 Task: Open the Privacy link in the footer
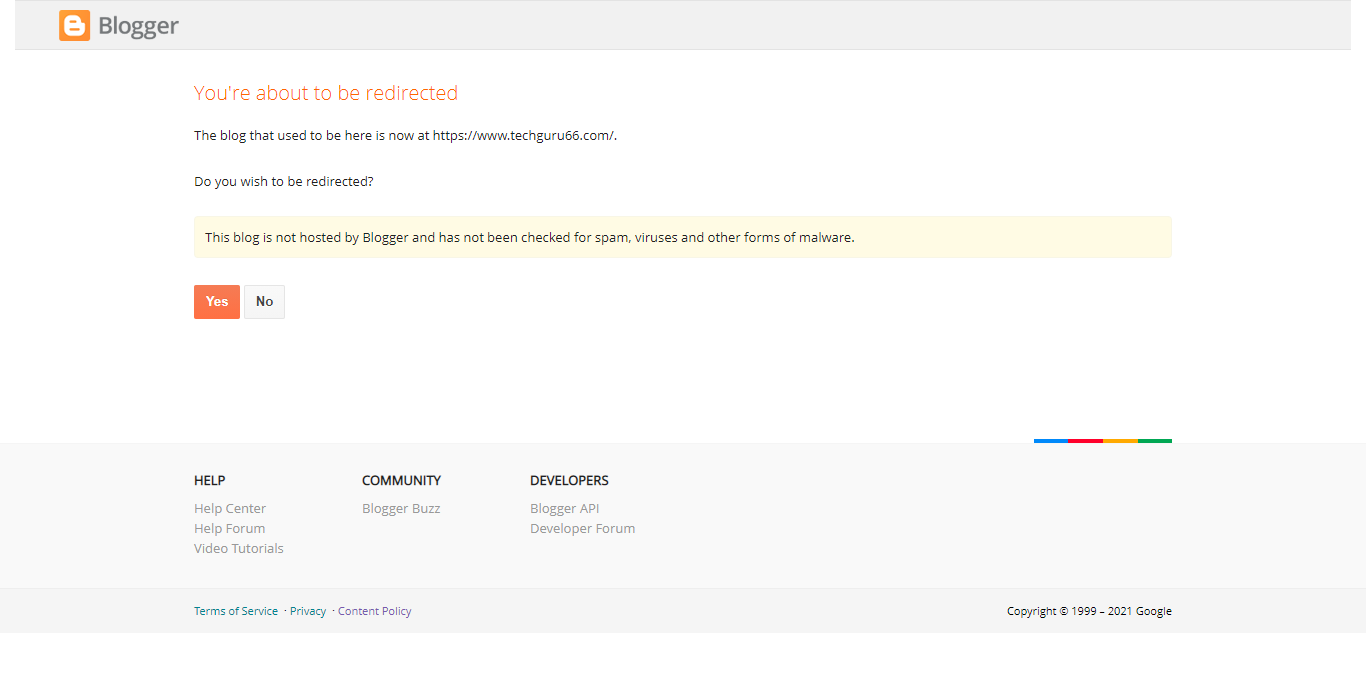308,611
